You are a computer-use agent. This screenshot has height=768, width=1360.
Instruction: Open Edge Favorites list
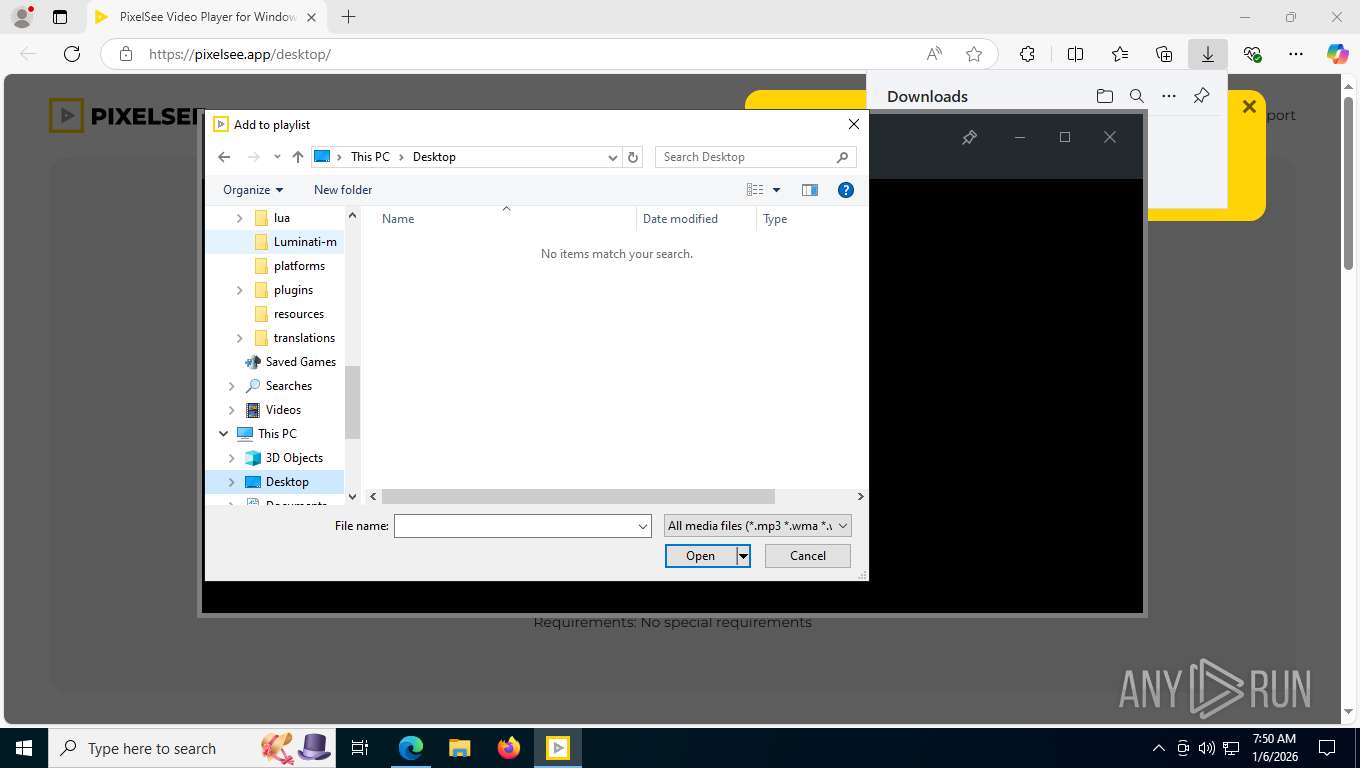tap(1120, 54)
